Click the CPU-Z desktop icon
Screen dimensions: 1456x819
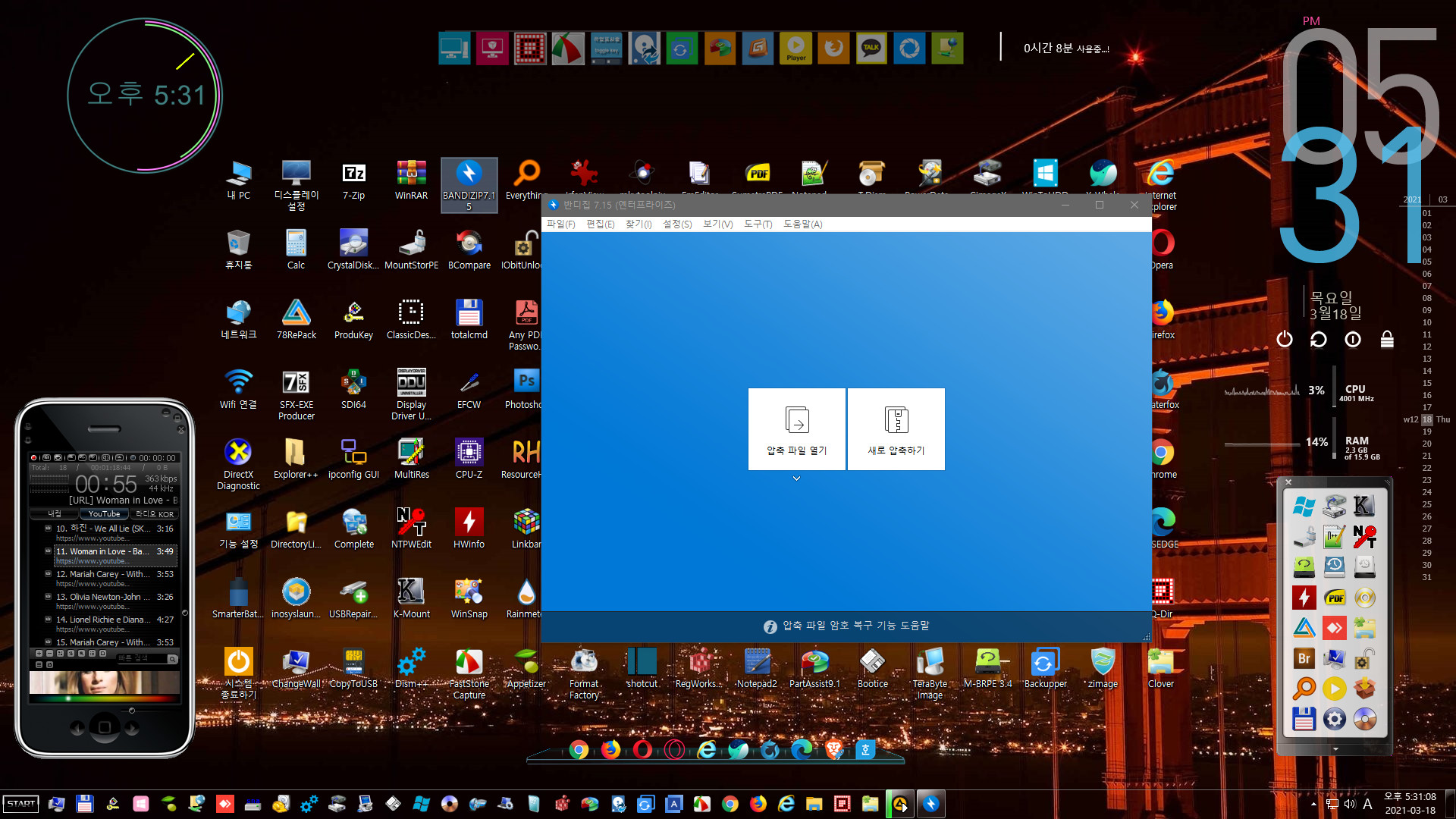click(x=469, y=460)
